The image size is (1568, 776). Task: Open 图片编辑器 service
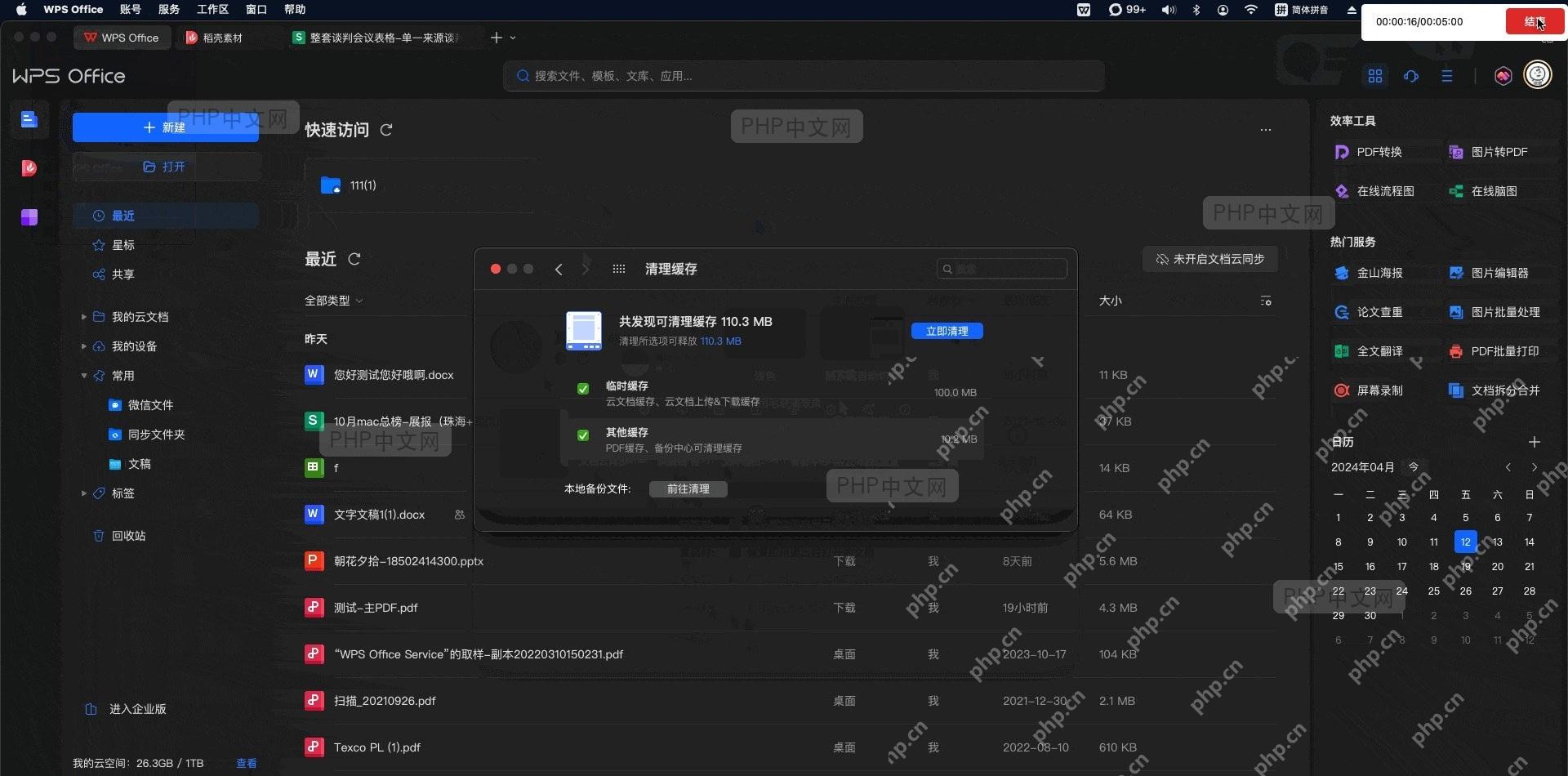tap(1489, 273)
